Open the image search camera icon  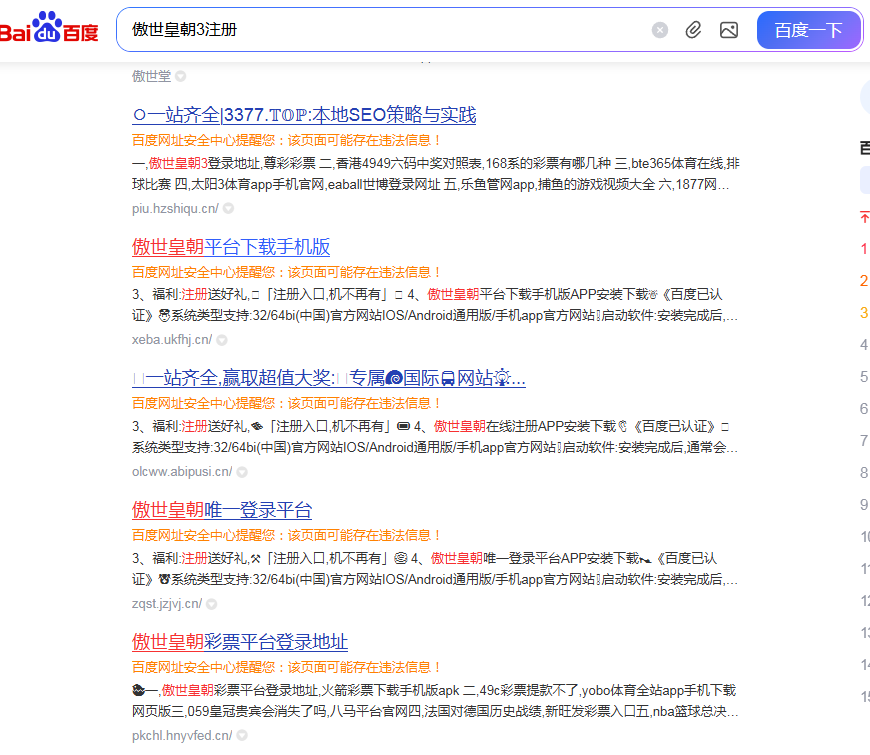click(x=729, y=30)
